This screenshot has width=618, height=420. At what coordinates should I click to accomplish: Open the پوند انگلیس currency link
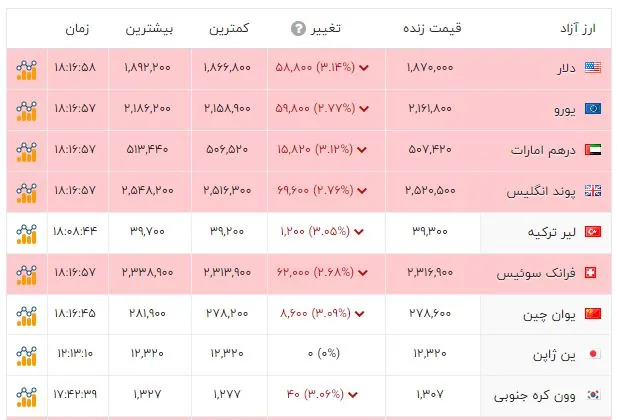(541, 192)
